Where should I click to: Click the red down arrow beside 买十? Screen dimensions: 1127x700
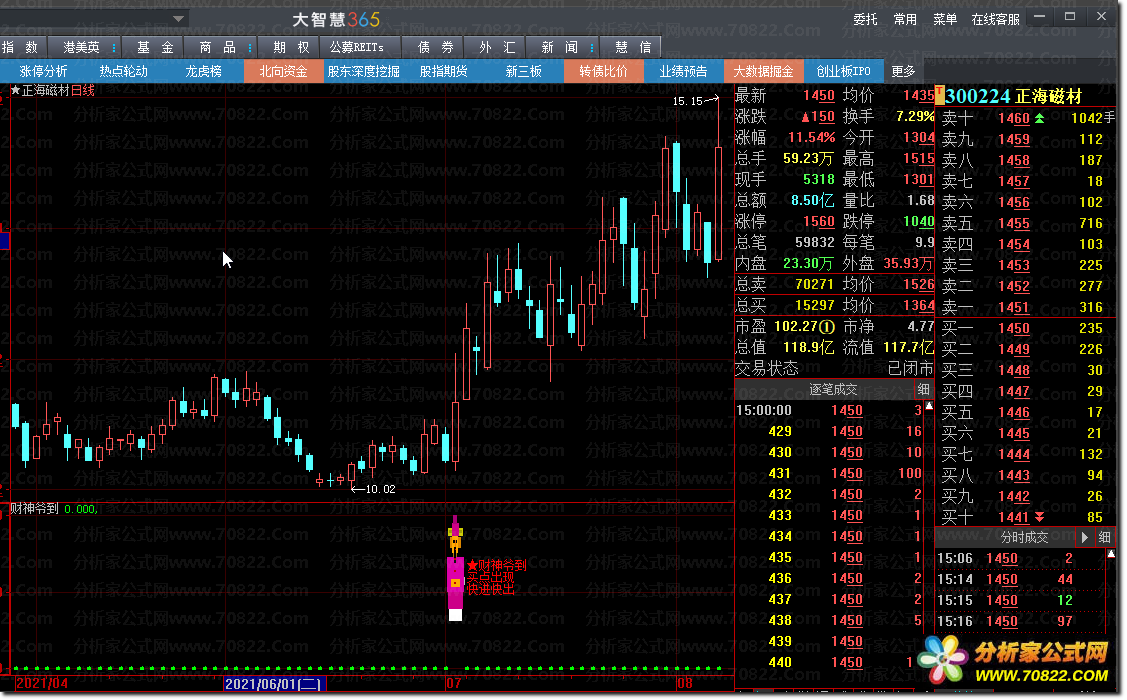[x=1039, y=517]
